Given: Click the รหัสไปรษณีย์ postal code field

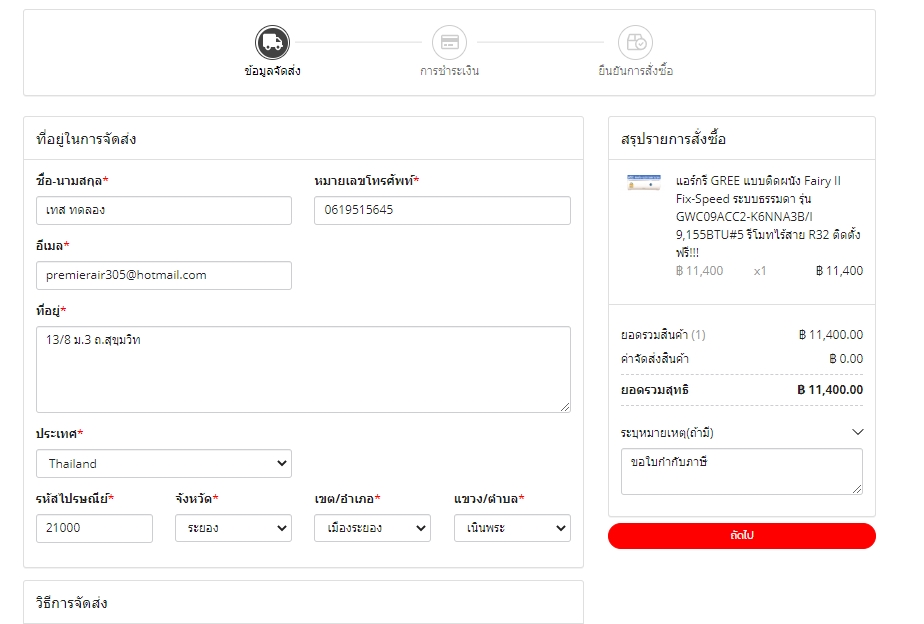Looking at the screenshot, I should point(94,528).
